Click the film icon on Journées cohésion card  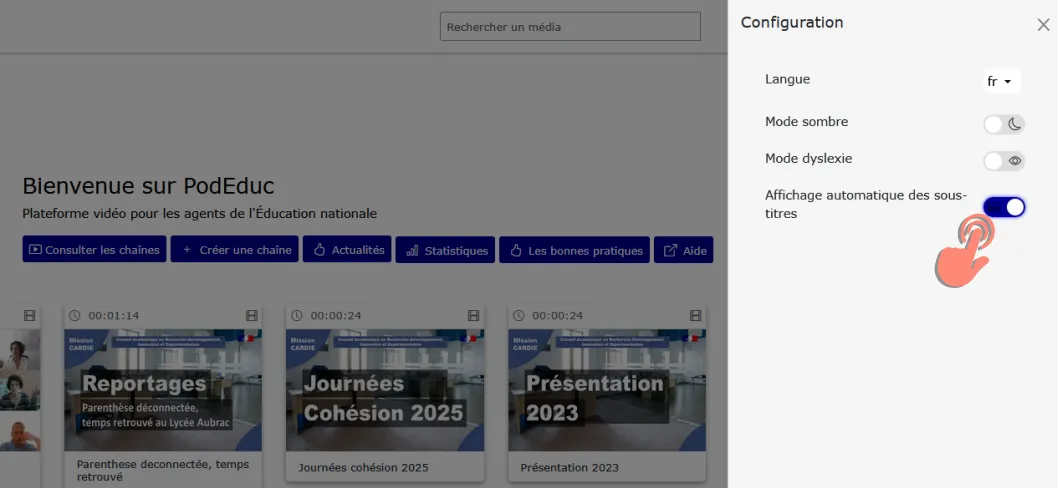click(474, 315)
